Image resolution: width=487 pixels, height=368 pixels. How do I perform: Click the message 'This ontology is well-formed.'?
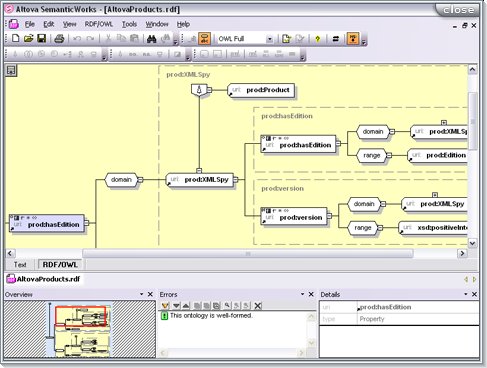coord(211,315)
